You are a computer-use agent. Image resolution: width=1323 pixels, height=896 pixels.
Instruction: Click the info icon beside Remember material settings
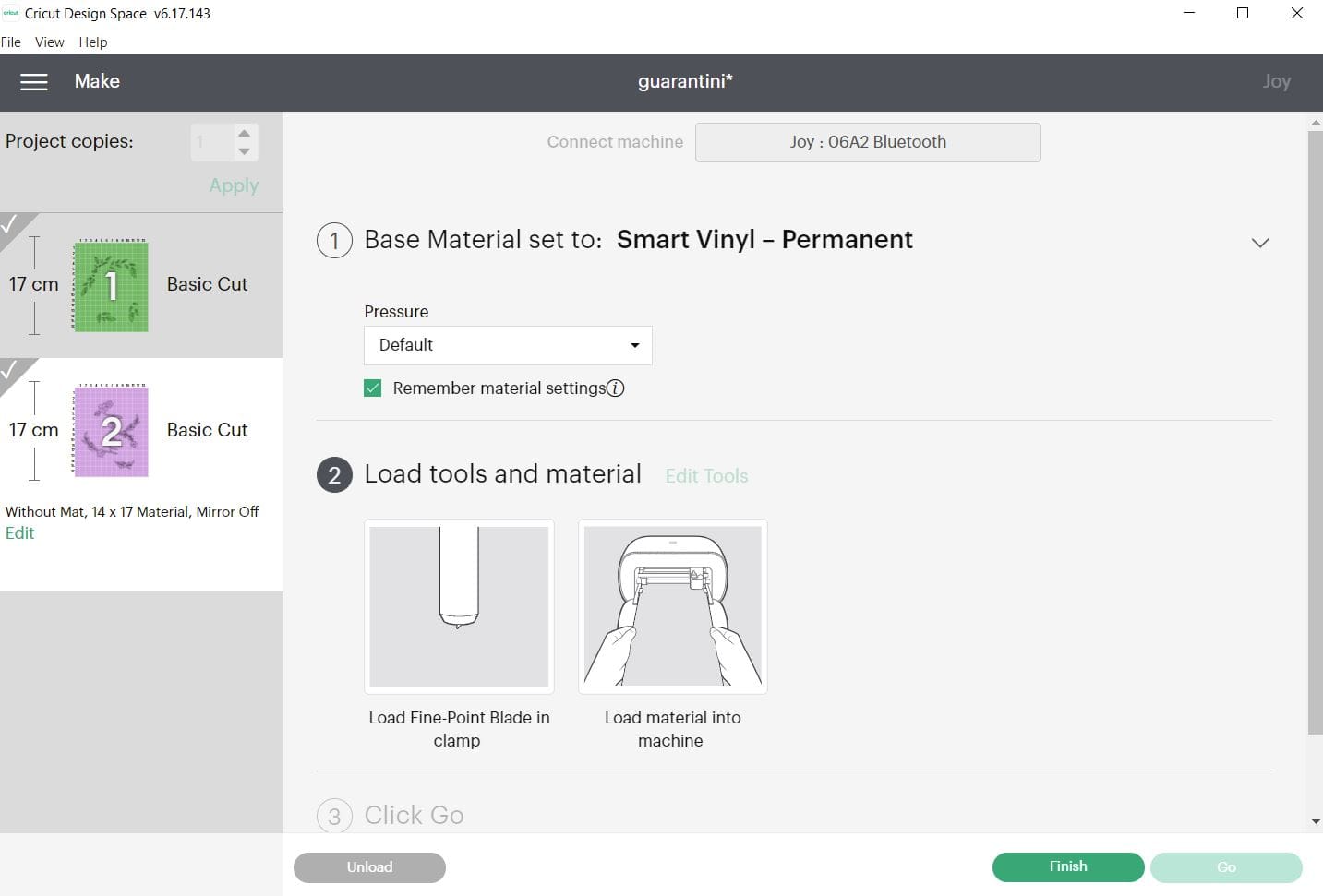click(x=616, y=388)
